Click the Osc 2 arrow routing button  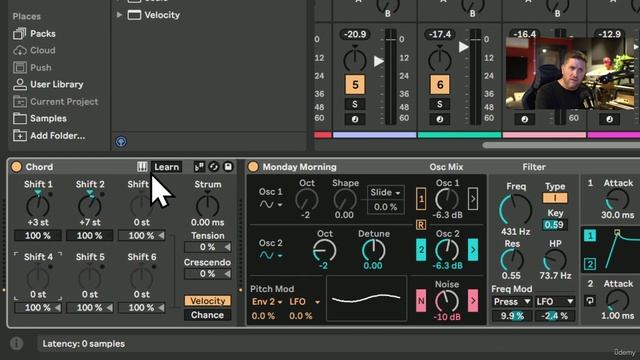[473, 249]
